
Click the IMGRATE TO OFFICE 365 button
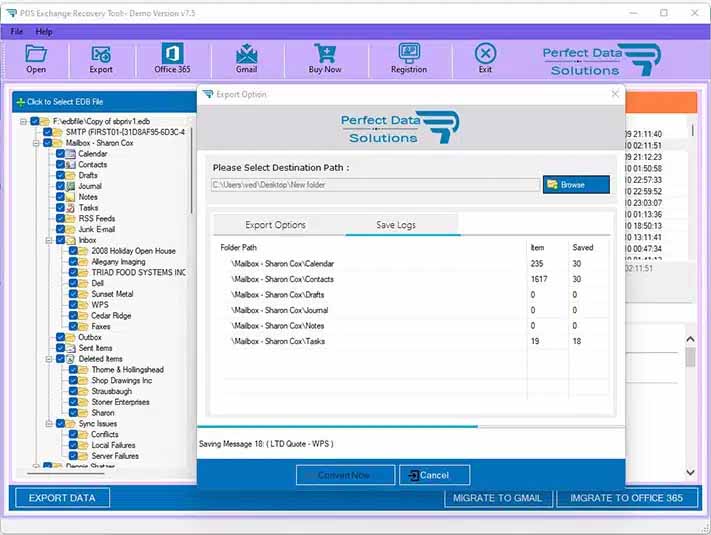(627, 498)
